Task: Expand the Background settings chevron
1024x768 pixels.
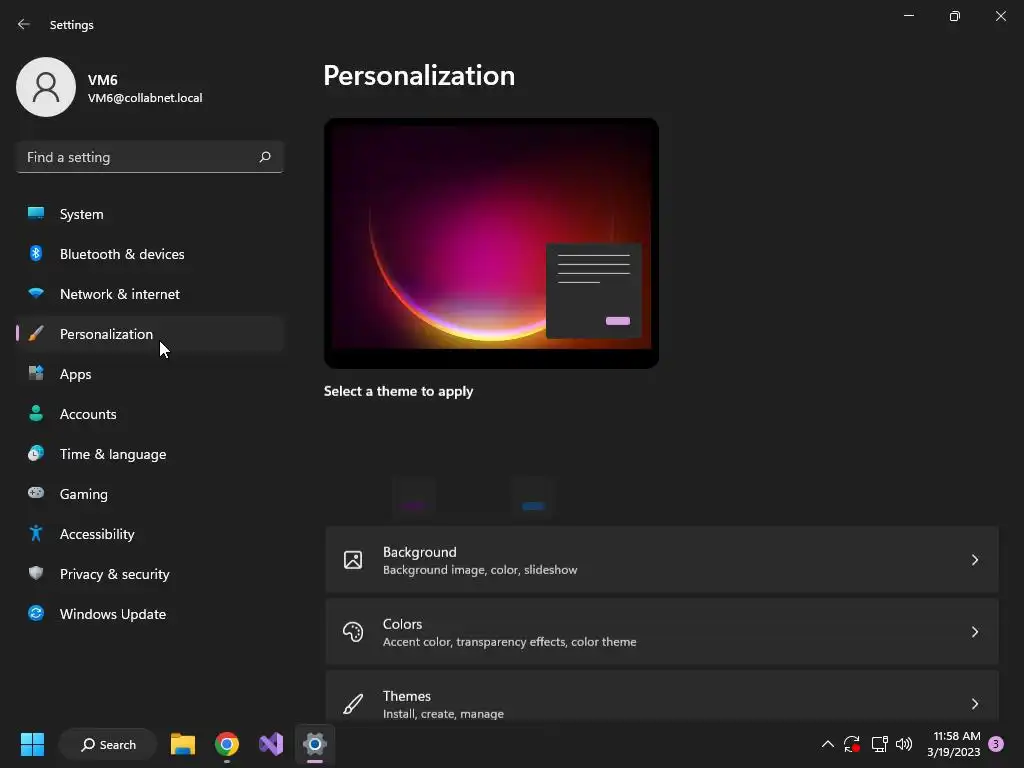Action: (974, 560)
